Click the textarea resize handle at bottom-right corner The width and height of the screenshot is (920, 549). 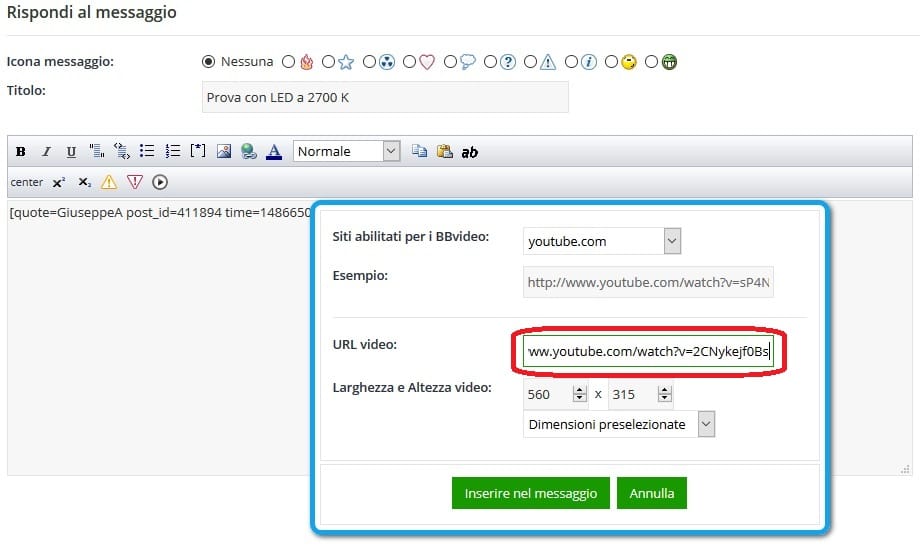click(905, 469)
